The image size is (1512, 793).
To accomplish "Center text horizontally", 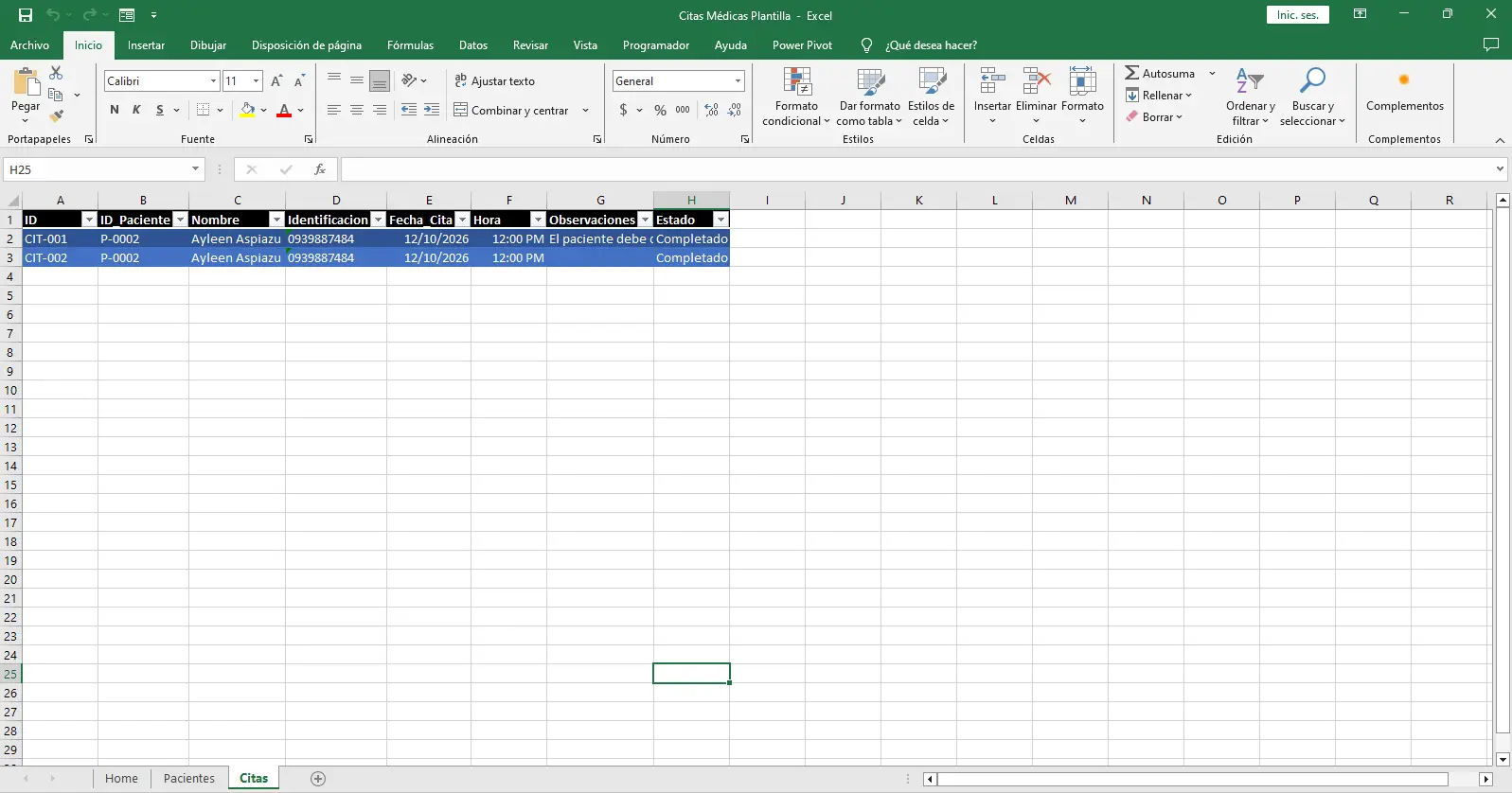I will (x=357, y=111).
